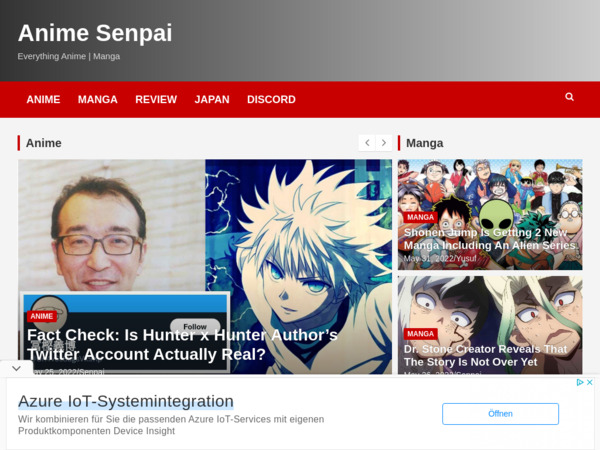Show next Anime slide arrow
Viewport: 600px width, 450px height.
(384, 143)
